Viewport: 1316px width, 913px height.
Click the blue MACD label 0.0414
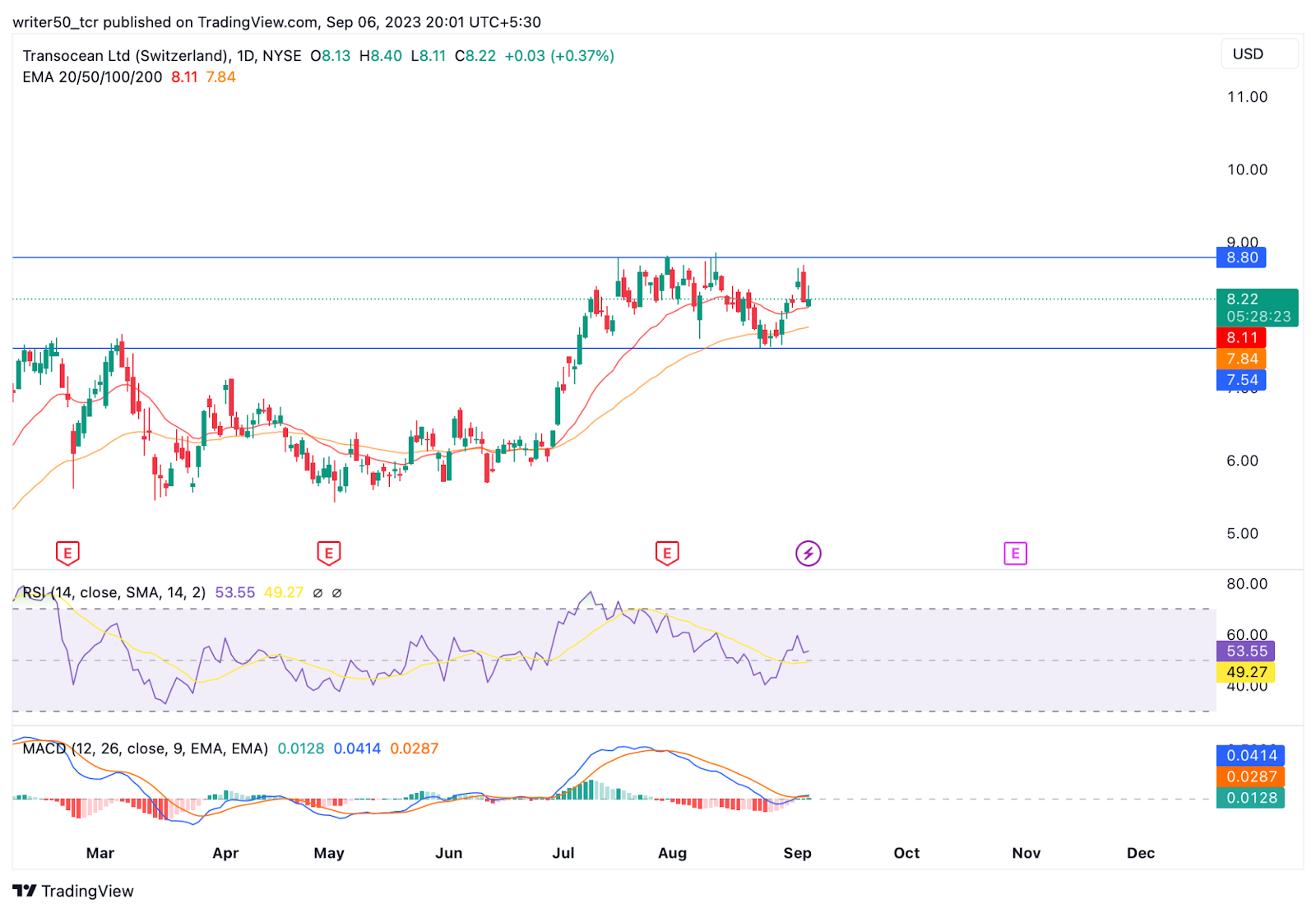coord(1250,755)
